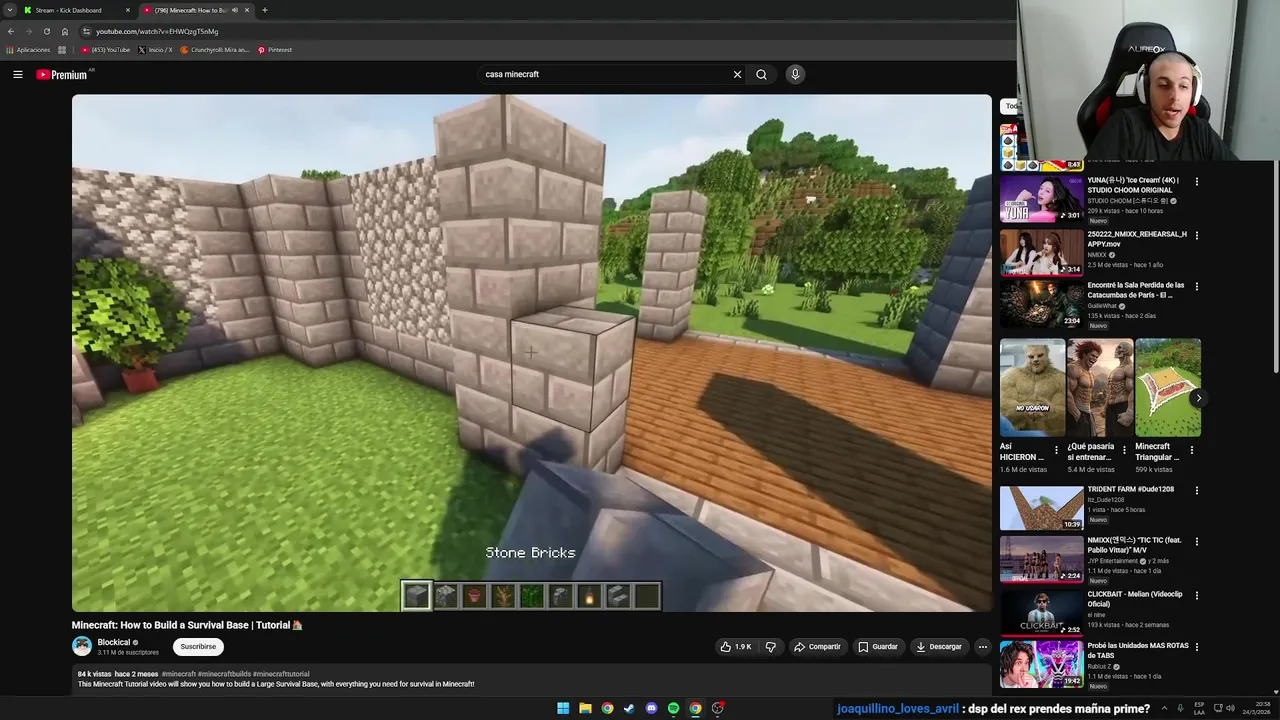Viewport: 1280px width, 720px height.
Task: Open a new browser tab
Action: click(x=264, y=10)
